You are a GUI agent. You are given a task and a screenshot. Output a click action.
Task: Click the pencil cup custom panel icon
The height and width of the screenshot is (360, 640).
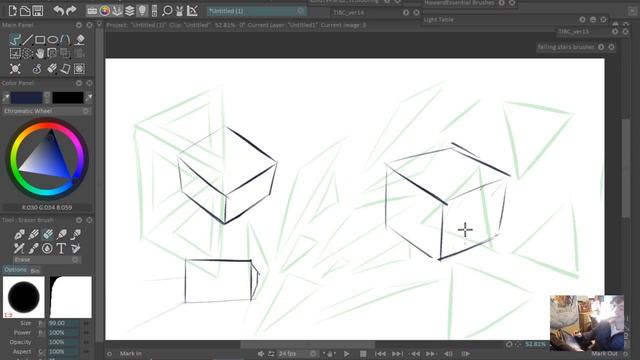click(x=179, y=11)
